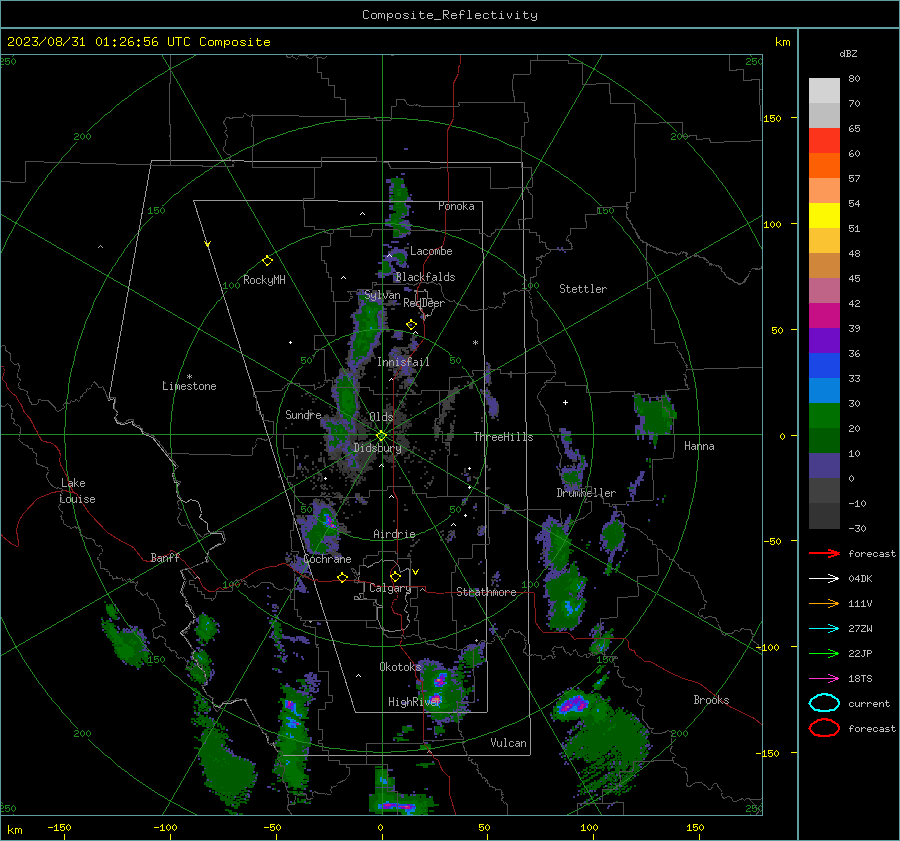Click the Composite_Reflectivity title
The image size is (900, 841).
(449, 15)
